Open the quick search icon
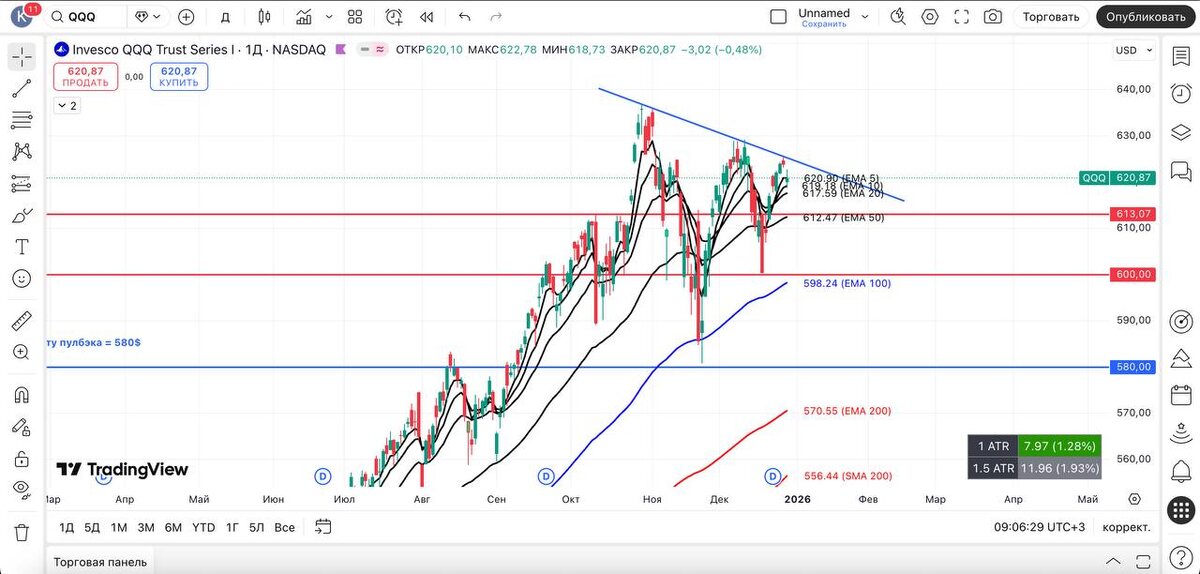The image size is (1200, 574). pos(898,17)
